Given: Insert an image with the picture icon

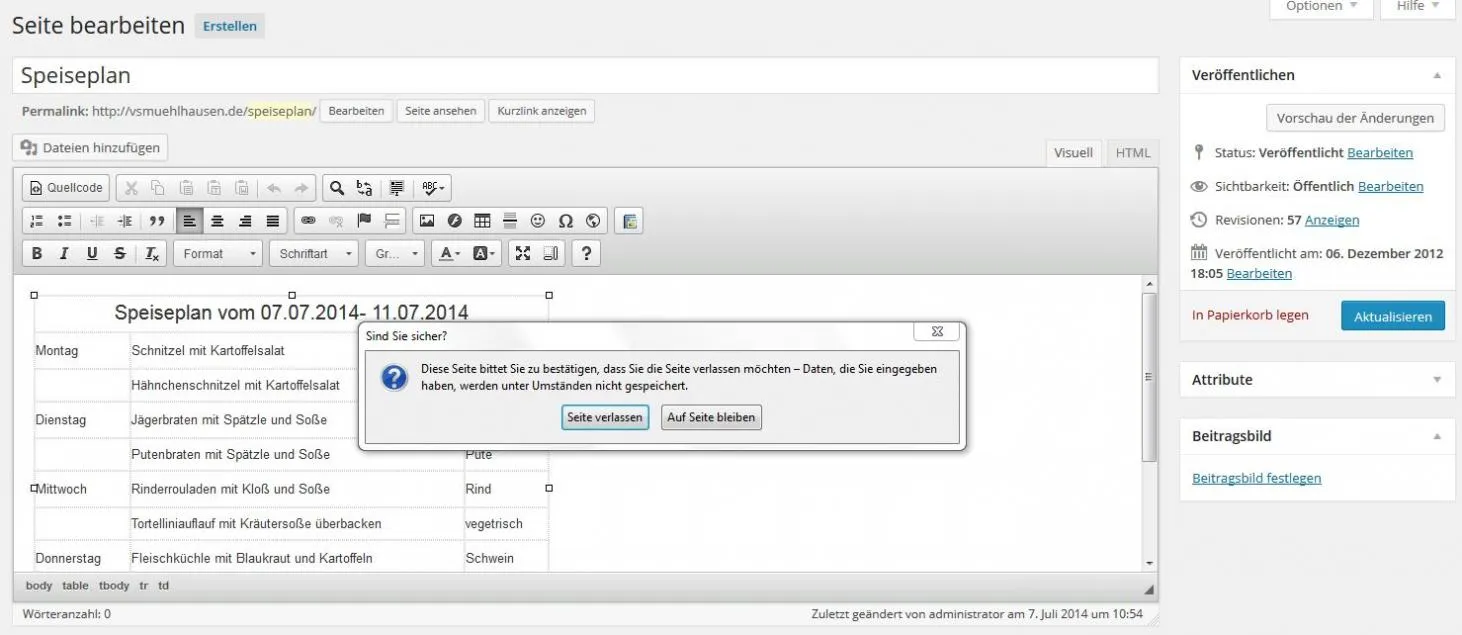Looking at the screenshot, I should coord(427,221).
